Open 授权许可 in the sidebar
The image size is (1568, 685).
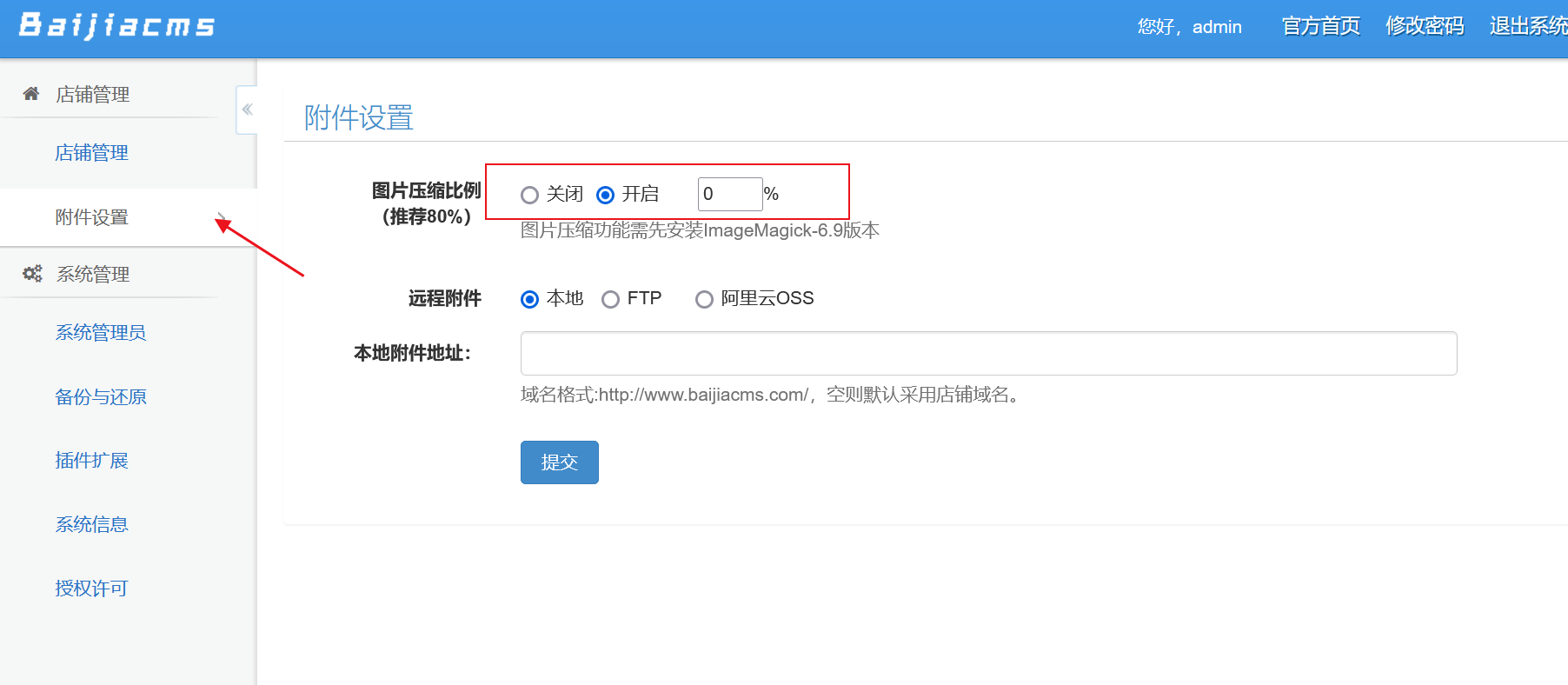pos(92,589)
